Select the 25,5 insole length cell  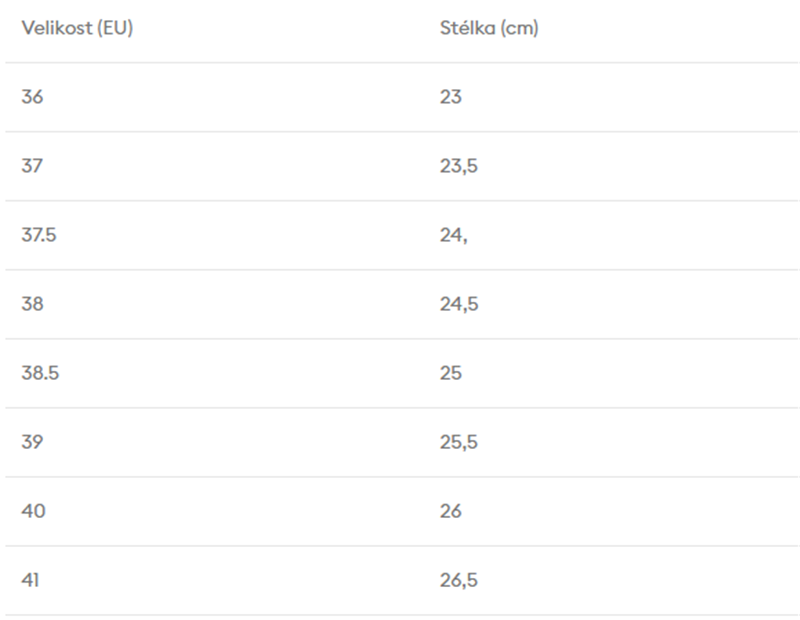(459, 442)
